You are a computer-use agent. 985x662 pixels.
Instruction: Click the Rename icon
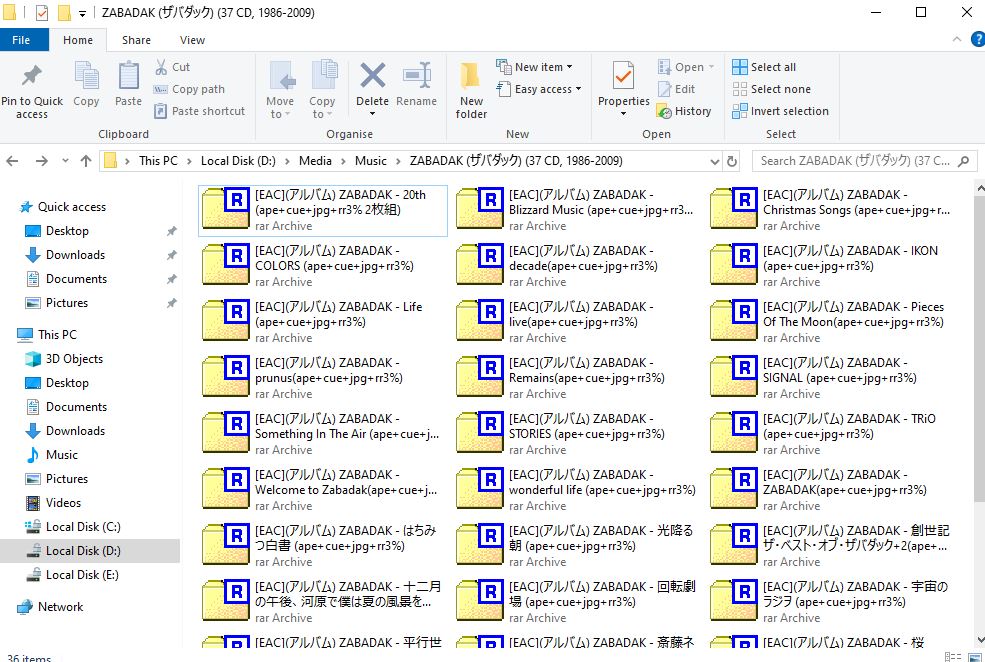(416, 75)
